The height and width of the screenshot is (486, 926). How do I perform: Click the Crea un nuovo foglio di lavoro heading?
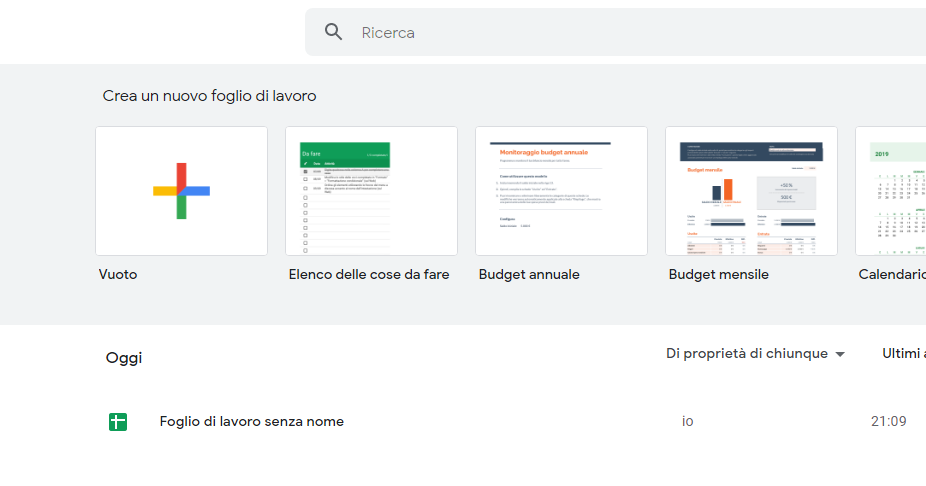tap(210, 96)
